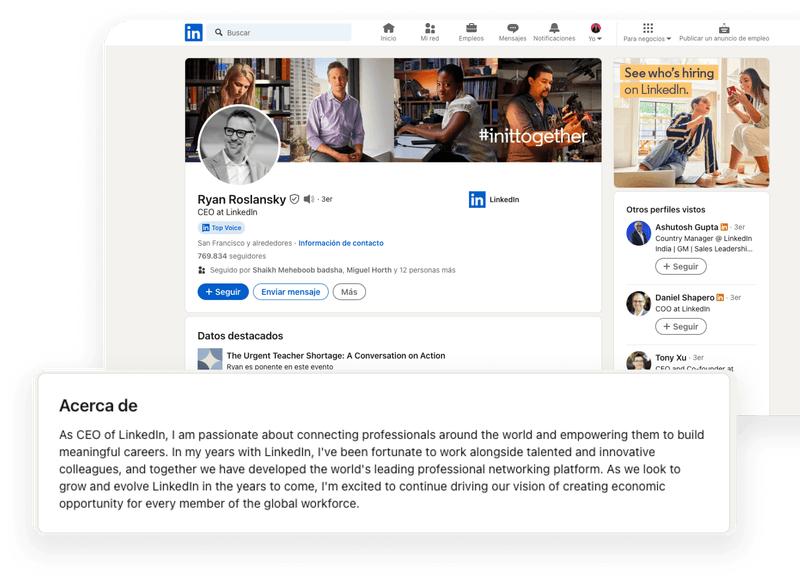Open the Top Voice badge
Image resolution: width=800 pixels, height=580 pixels.
point(221,228)
